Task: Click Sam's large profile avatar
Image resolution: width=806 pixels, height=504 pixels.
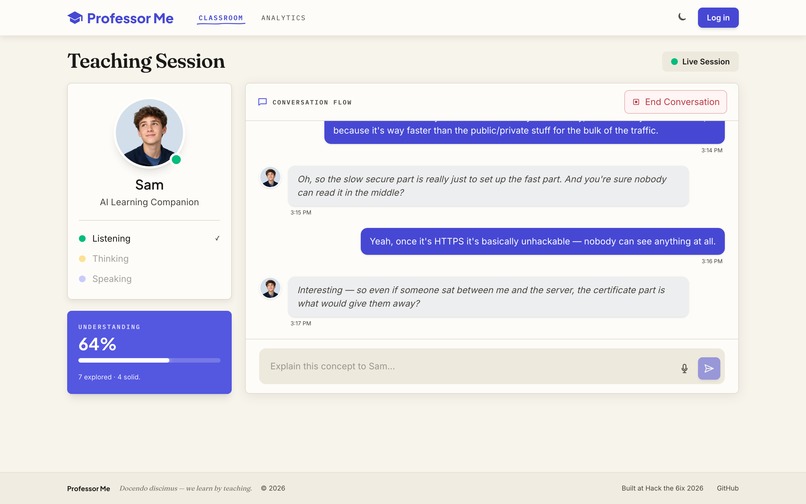Action: [x=149, y=133]
